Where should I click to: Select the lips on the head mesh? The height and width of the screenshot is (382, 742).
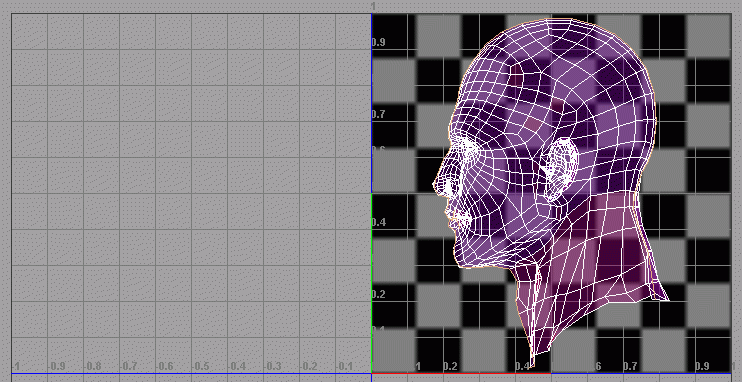pos(456,219)
